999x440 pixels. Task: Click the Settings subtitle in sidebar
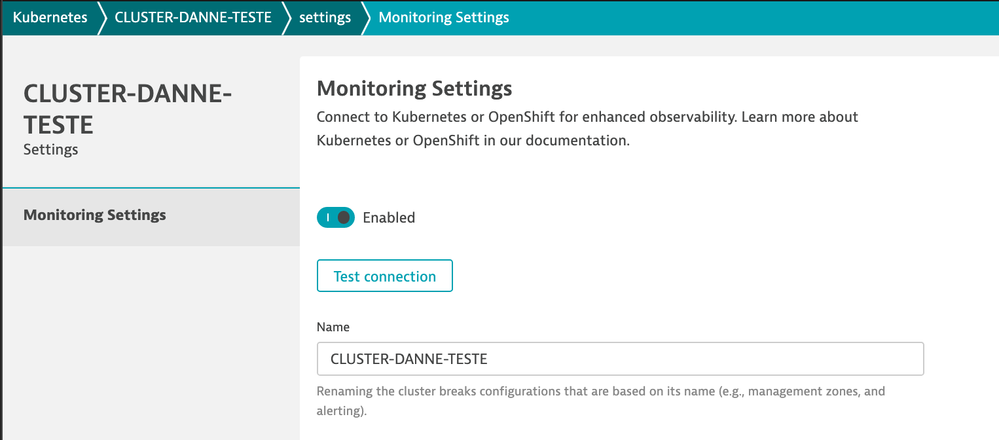[50, 150]
